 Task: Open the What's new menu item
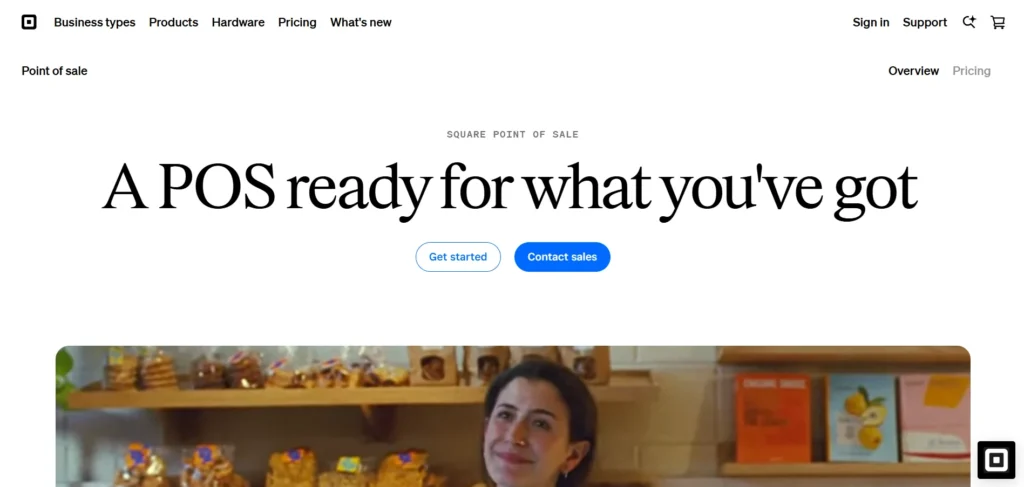coord(360,22)
